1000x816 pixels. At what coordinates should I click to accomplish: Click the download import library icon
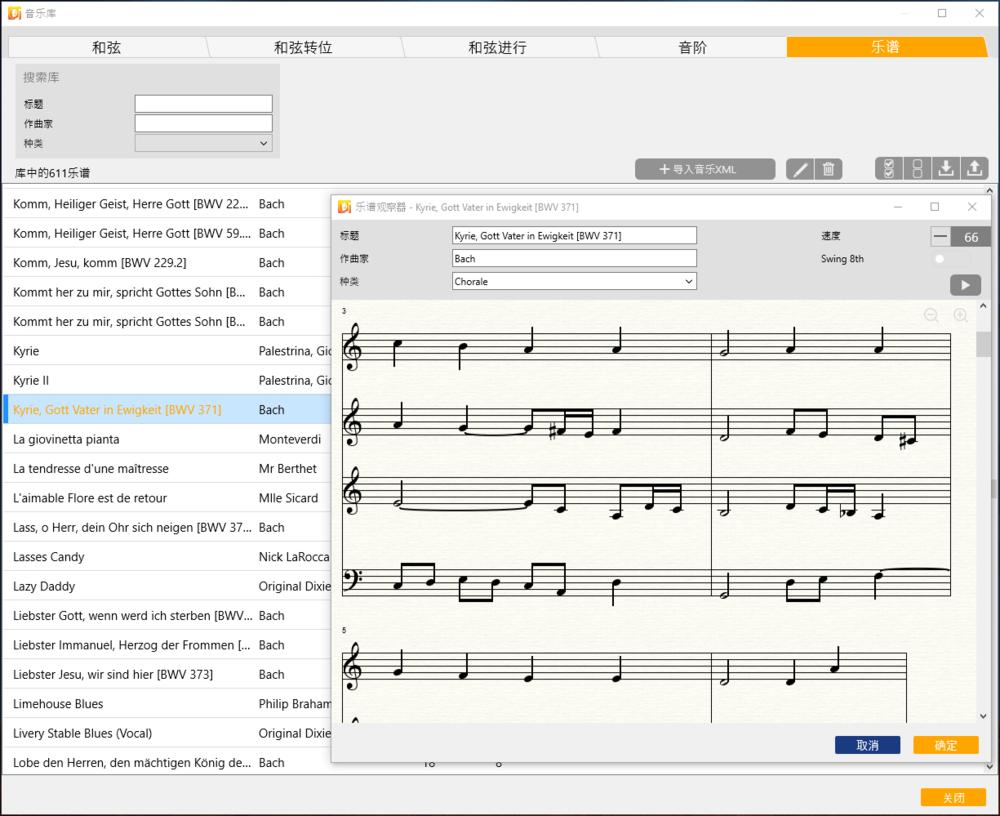click(x=946, y=169)
